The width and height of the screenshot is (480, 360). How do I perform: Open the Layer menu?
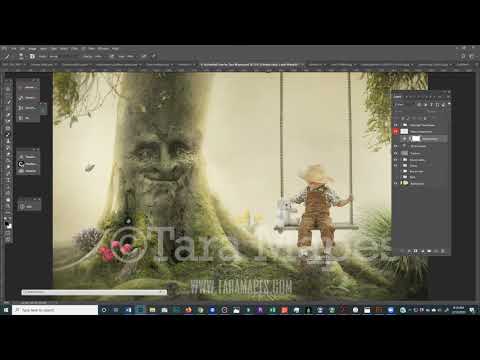pyautogui.click(x=43, y=48)
